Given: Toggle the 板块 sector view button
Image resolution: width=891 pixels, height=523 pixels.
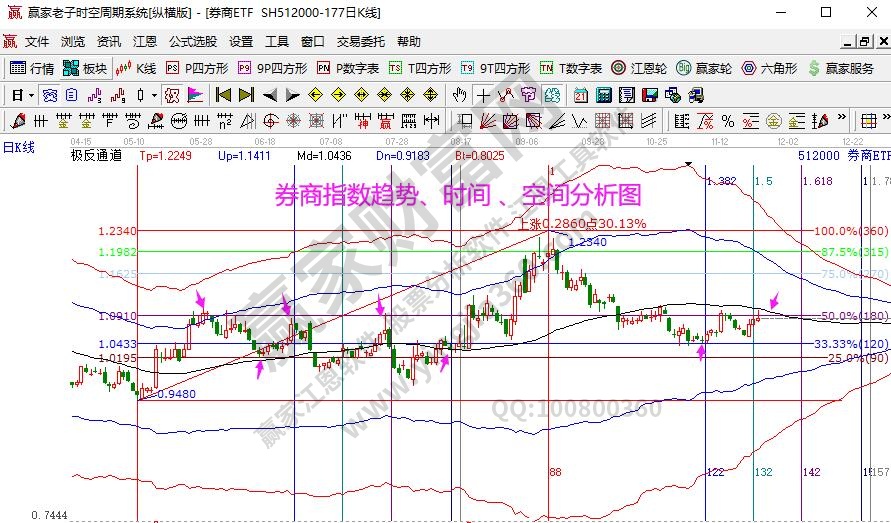Looking at the screenshot, I should pos(85,68).
